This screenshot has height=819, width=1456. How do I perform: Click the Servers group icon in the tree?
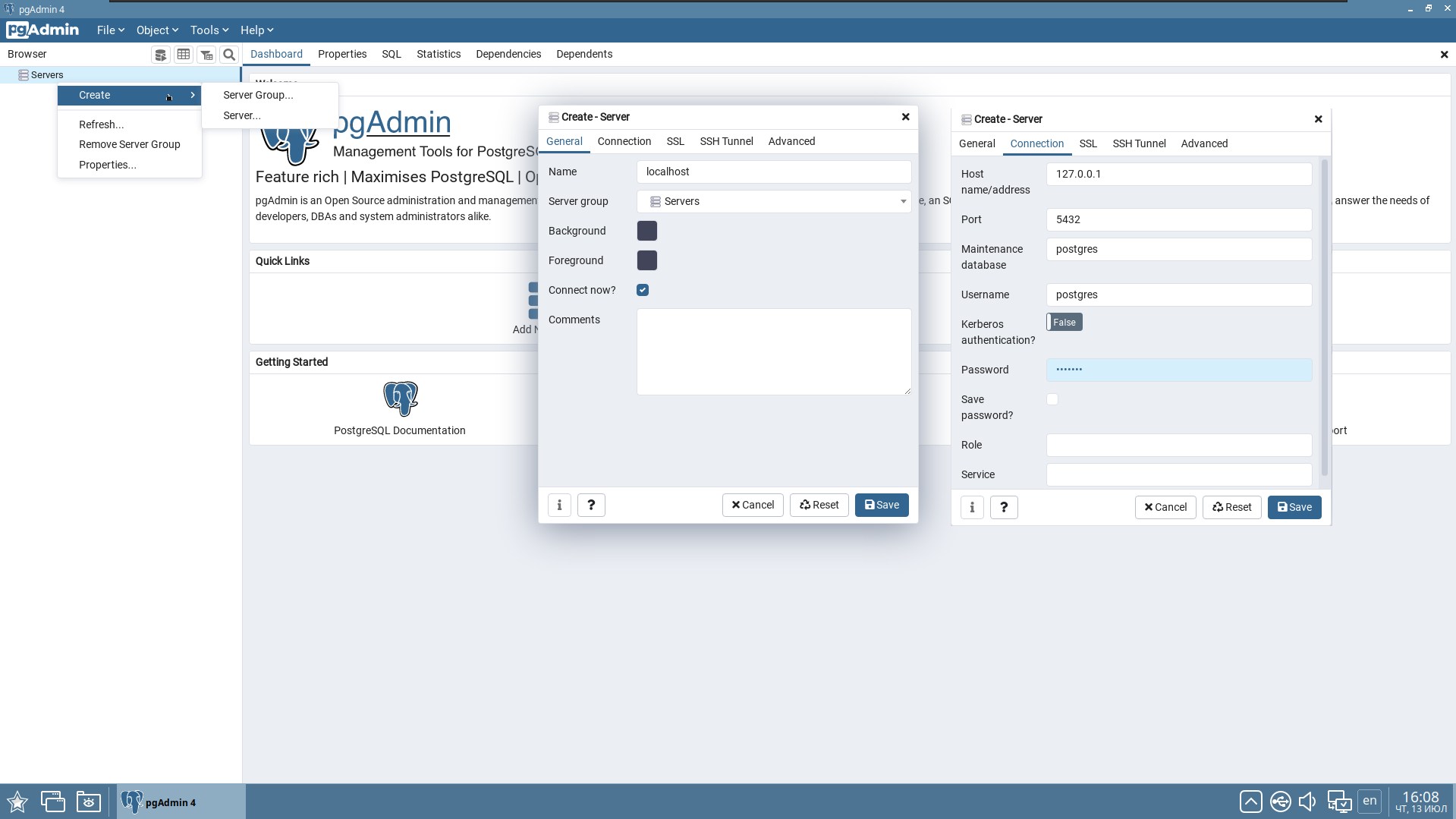(24, 75)
